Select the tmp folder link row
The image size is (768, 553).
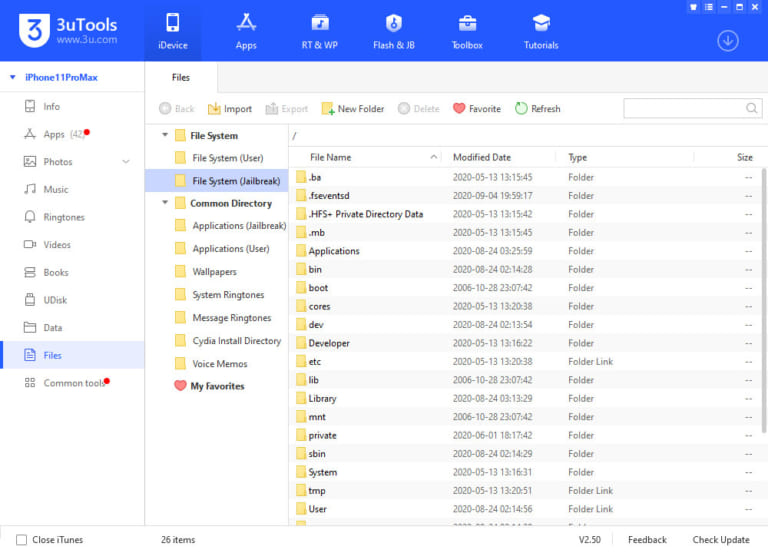point(525,490)
